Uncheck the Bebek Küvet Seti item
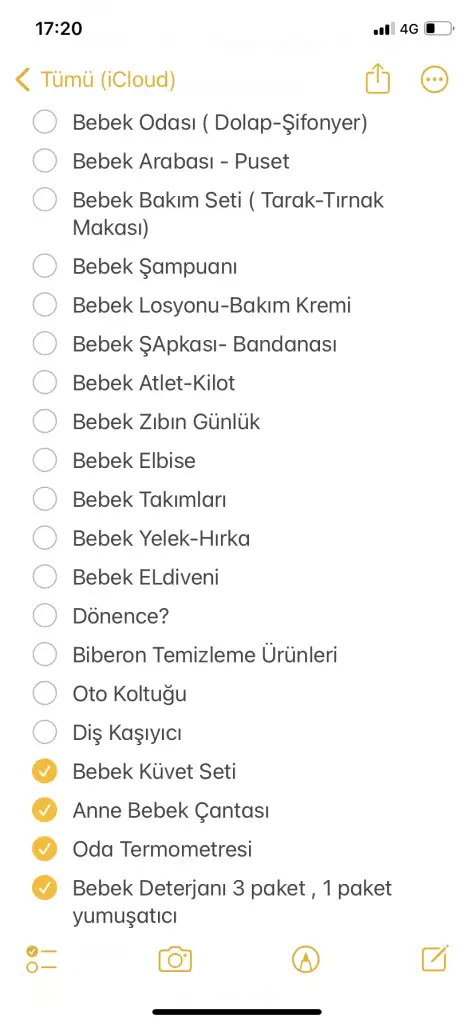This screenshot has height=1024, width=474. (x=44, y=771)
